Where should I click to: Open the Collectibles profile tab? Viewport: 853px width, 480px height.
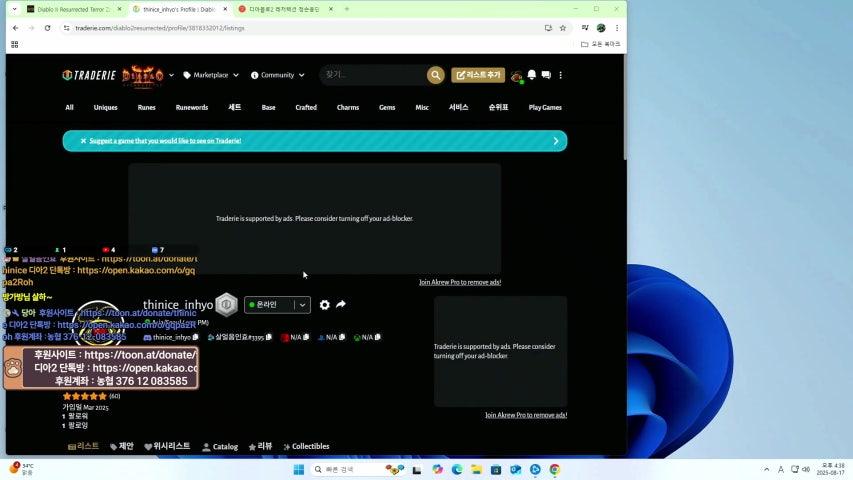click(306, 446)
